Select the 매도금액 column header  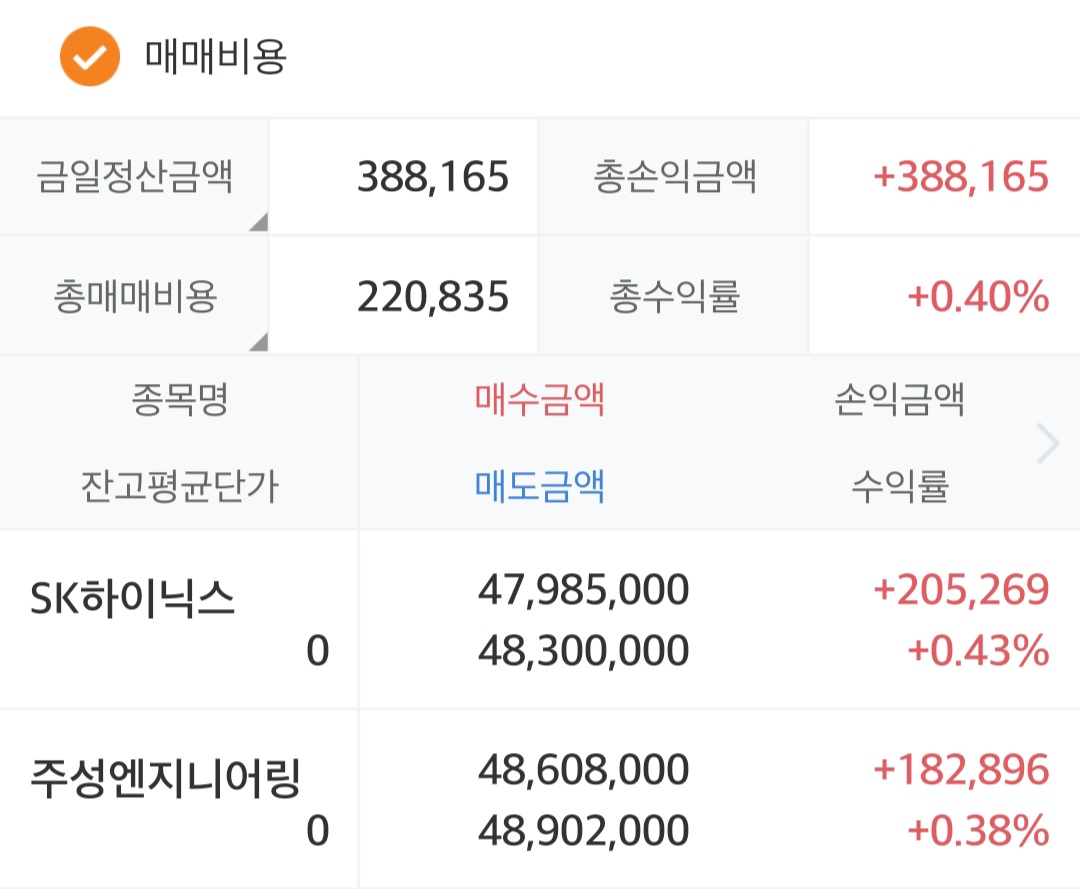(x=539, y=486)
